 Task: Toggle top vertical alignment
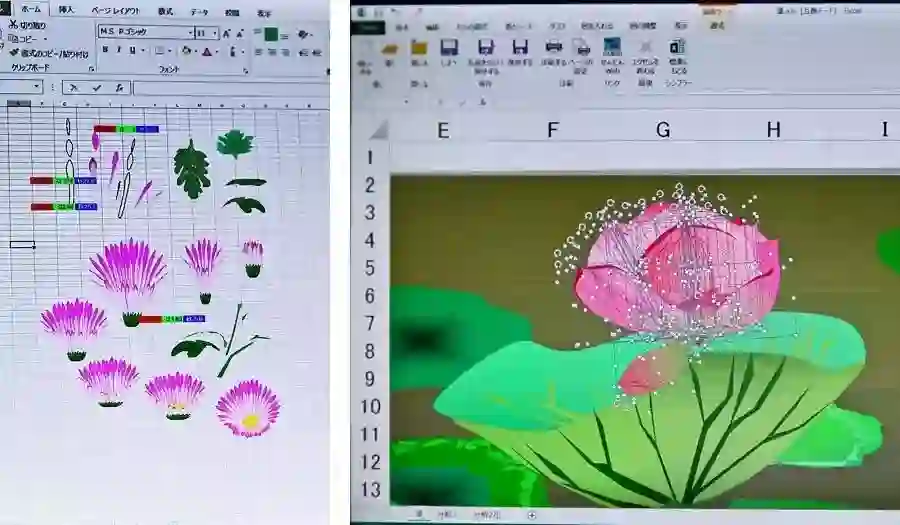pyautogui.click(x=258, y=33)
